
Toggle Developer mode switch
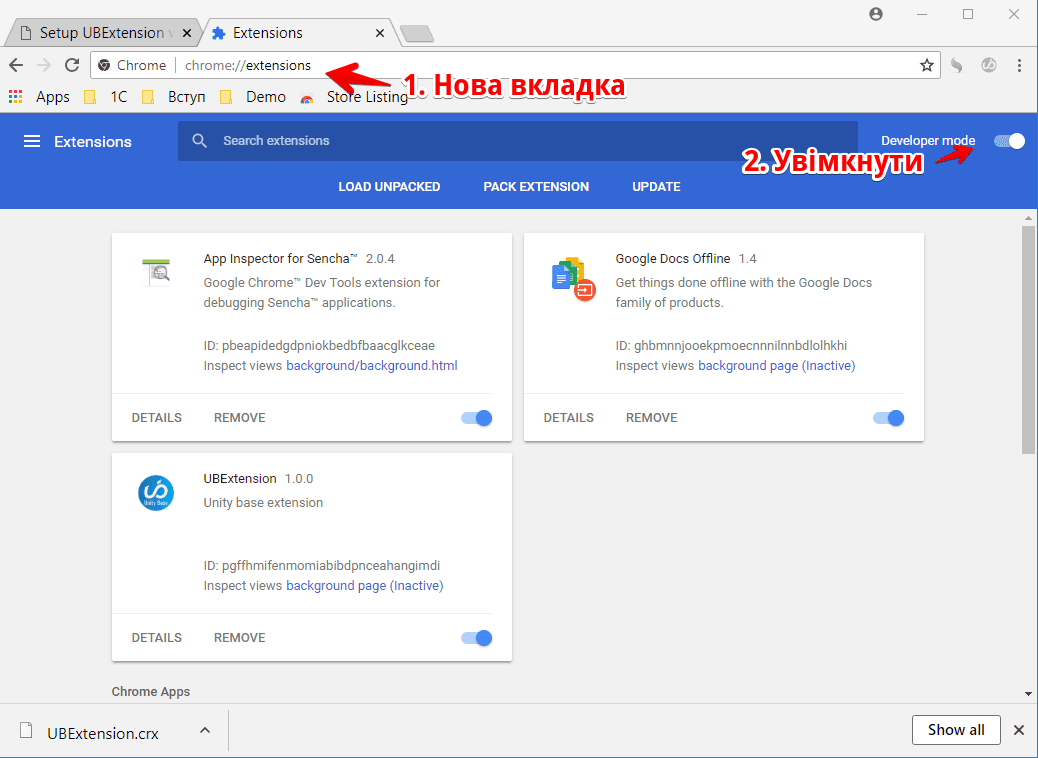coord(1009,140)
